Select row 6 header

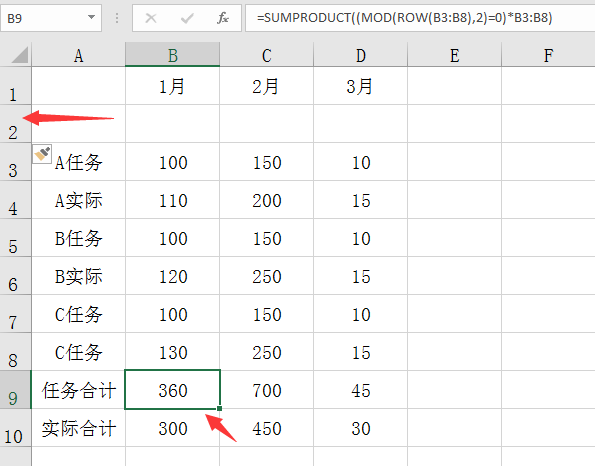16,276
